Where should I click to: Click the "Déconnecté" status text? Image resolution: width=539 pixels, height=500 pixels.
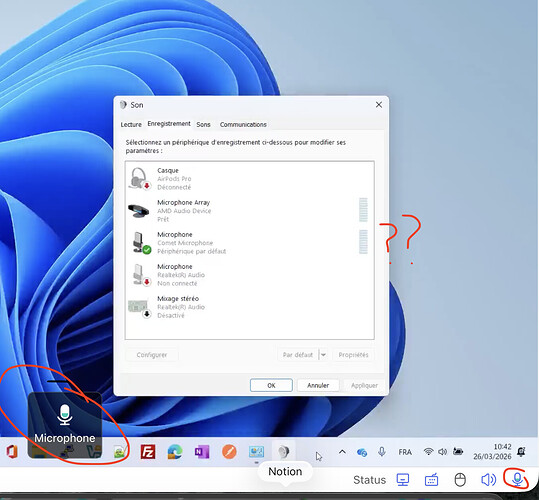(x=174, y=187)
